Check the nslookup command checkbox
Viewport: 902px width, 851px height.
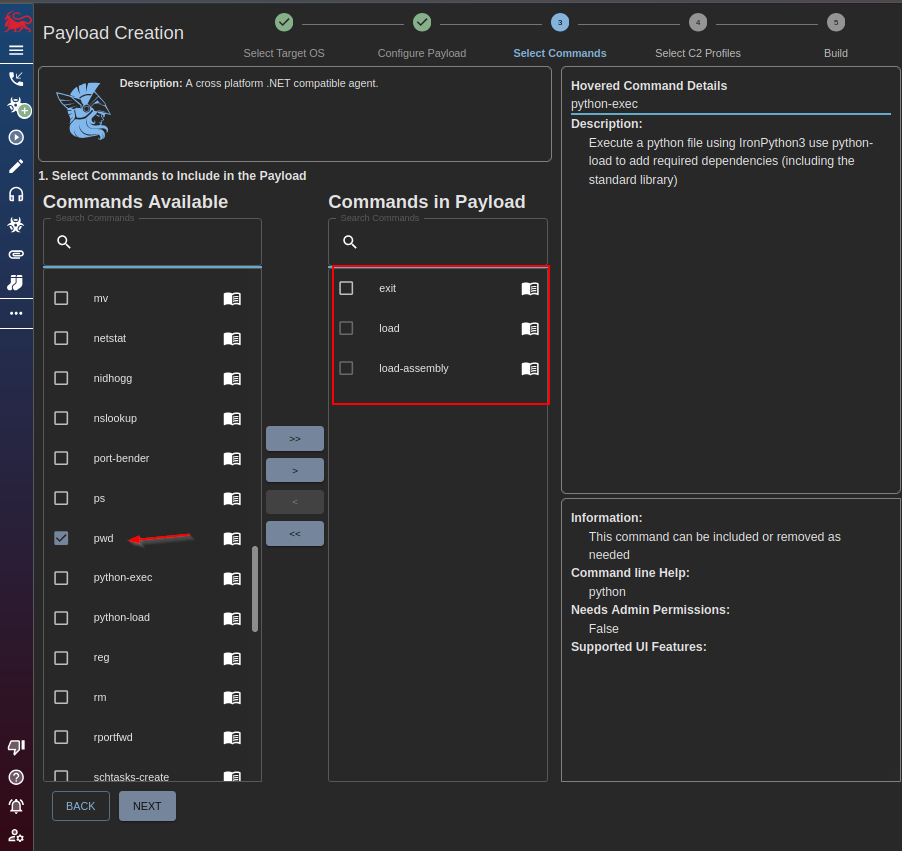(61, 418)
